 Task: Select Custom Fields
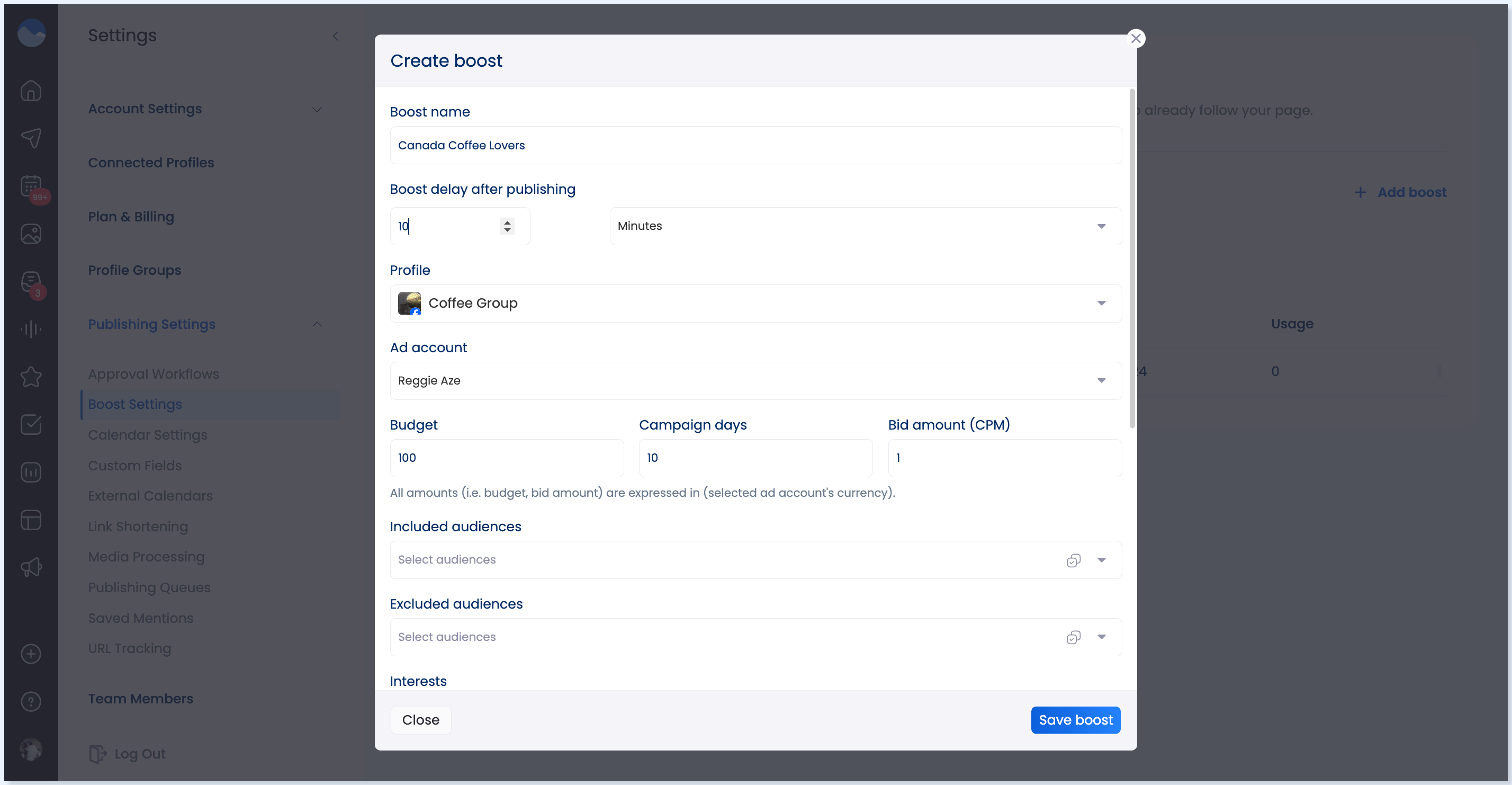134,466
